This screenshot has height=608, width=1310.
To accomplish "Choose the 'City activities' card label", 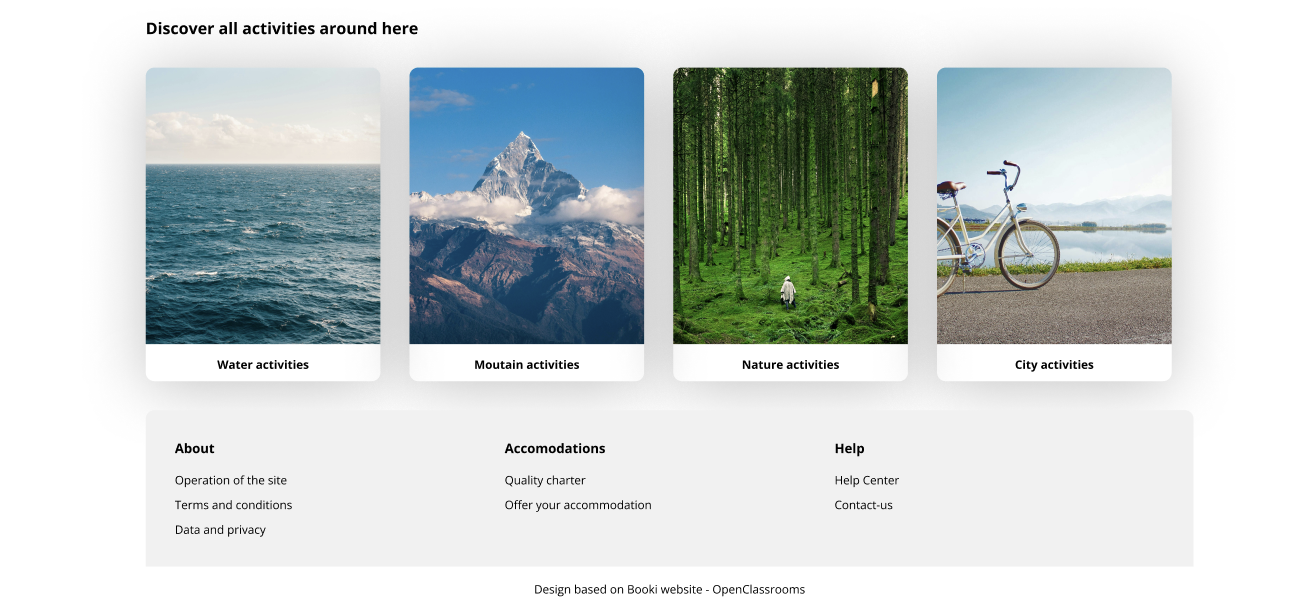I will tap(1054, 365).
